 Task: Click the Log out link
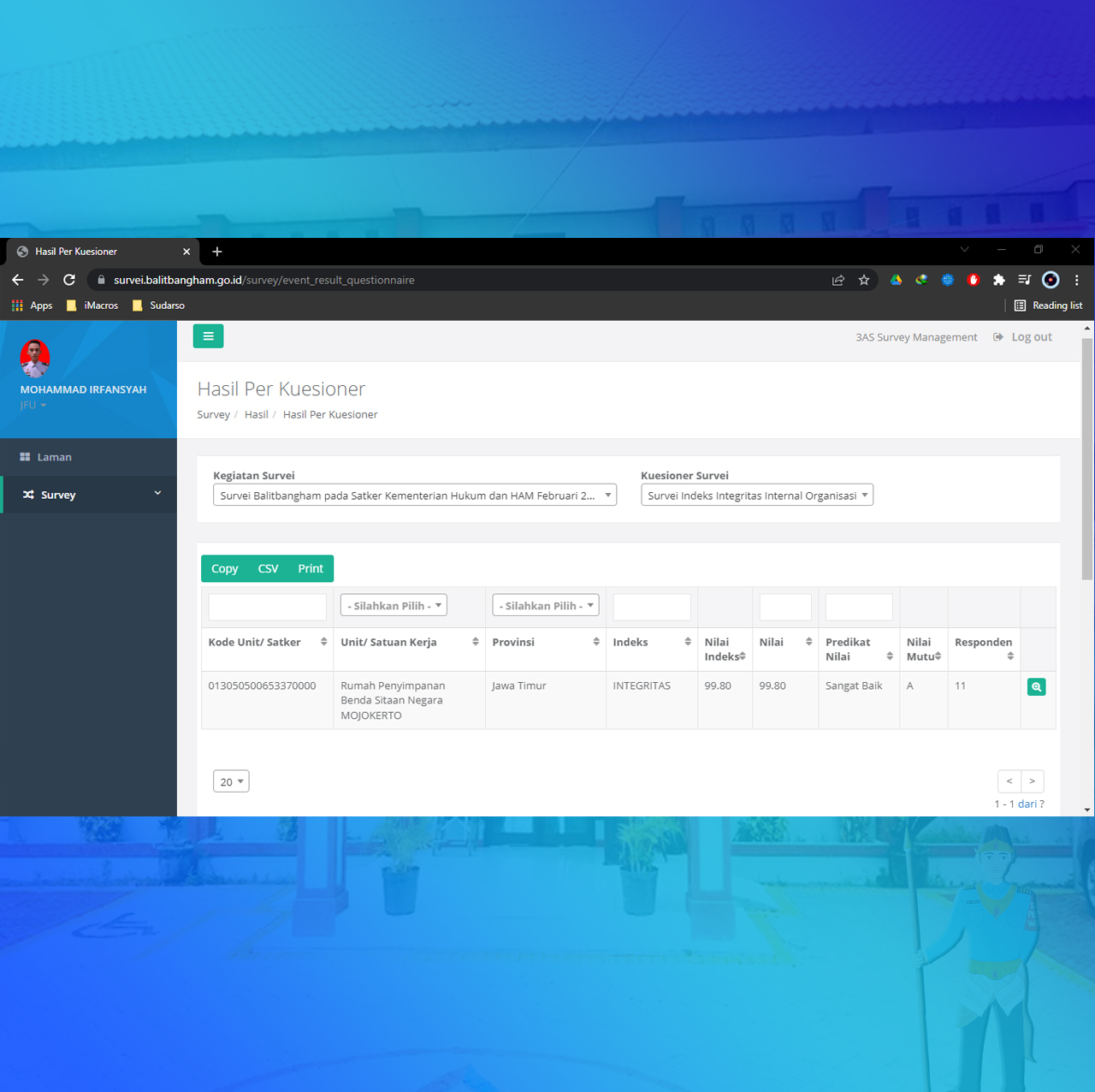pos(1022,337)
